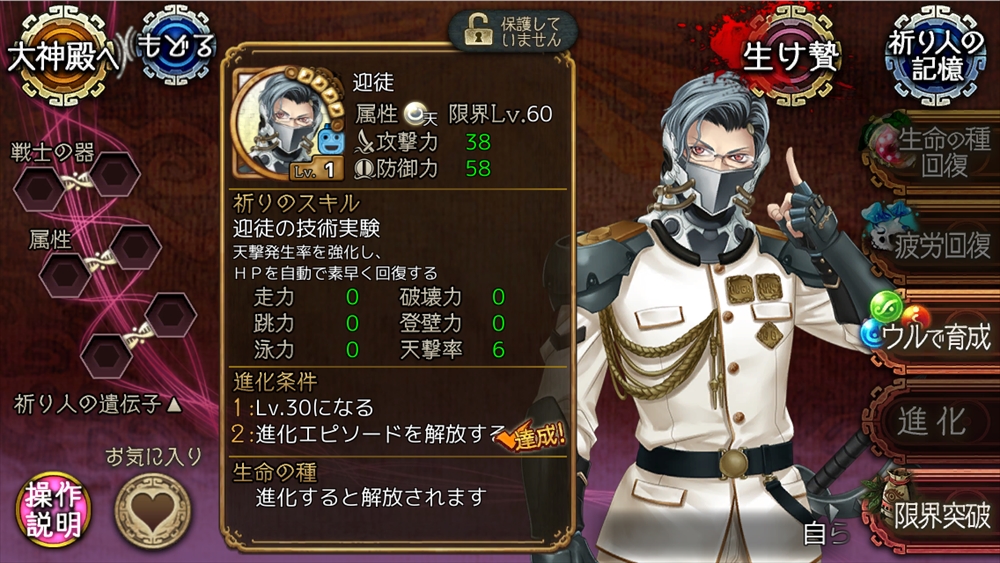Select upper-right 戦士の器 hexagon slot
The image size is (1000, 563).
(115, 174)
